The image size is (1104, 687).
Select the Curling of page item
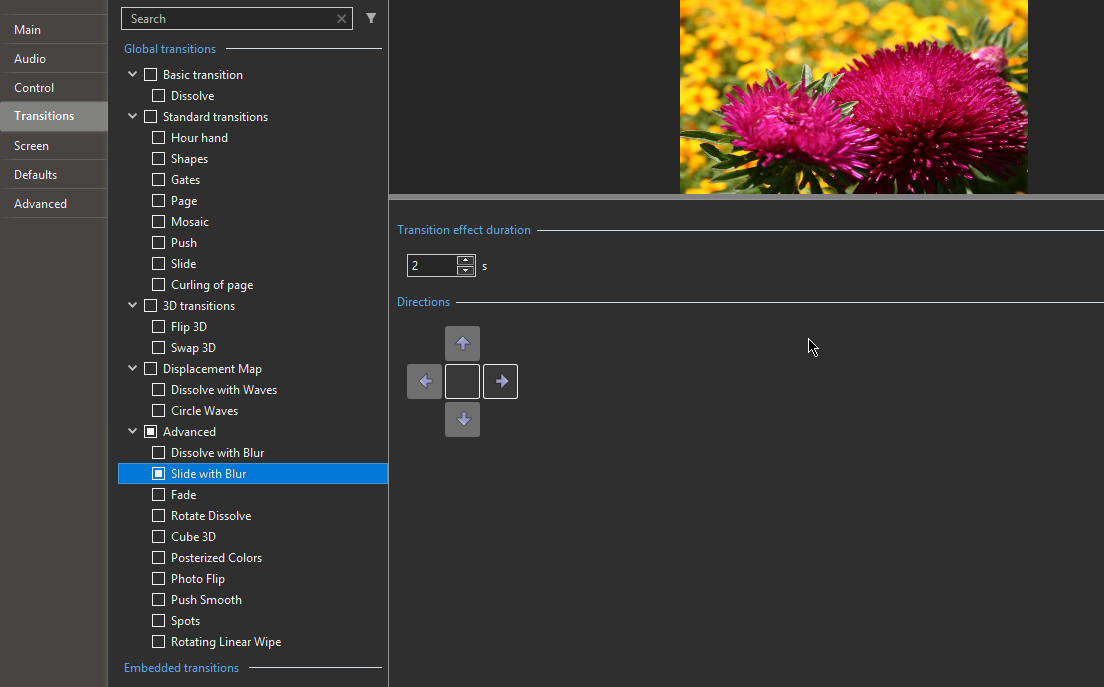point(212,285)
